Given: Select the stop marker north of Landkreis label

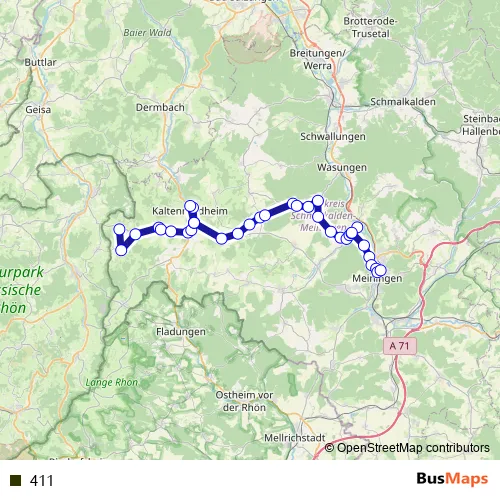Looking at the screenshot, I should pos(318,201).
